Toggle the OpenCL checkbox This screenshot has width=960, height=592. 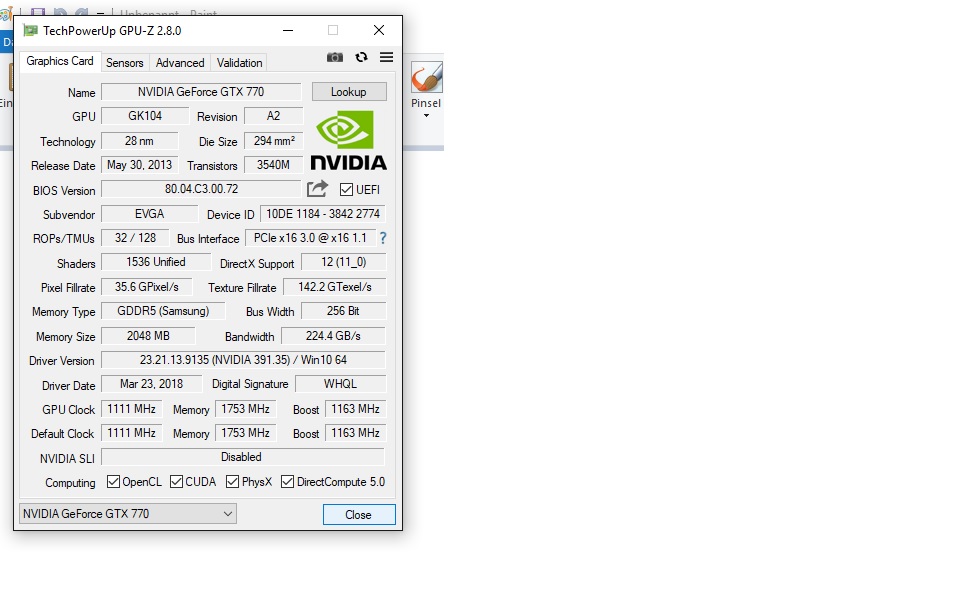coord(113,482)
